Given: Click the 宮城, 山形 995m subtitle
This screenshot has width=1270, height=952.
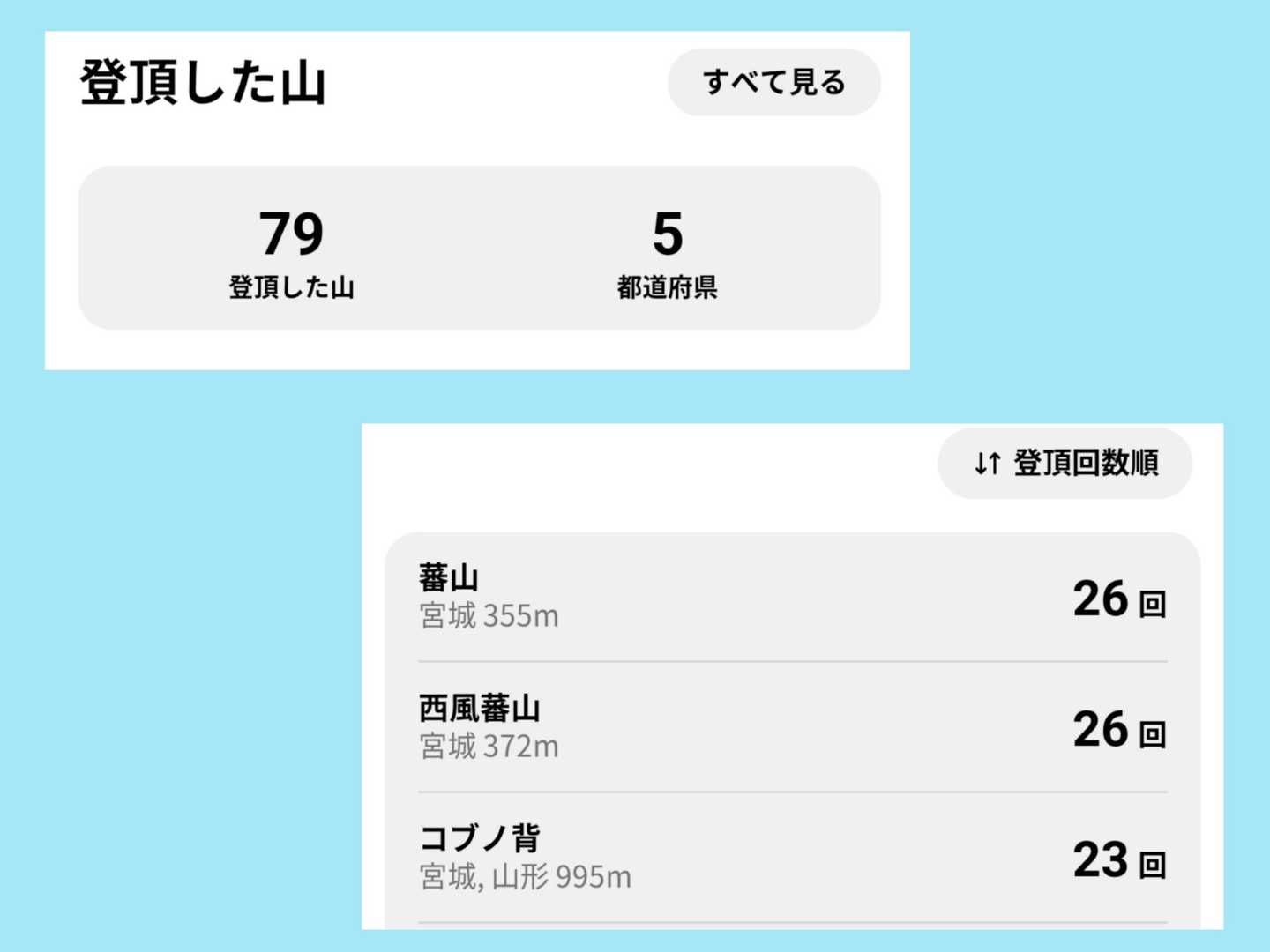Looking at the screenshot, I should [525, 876].
